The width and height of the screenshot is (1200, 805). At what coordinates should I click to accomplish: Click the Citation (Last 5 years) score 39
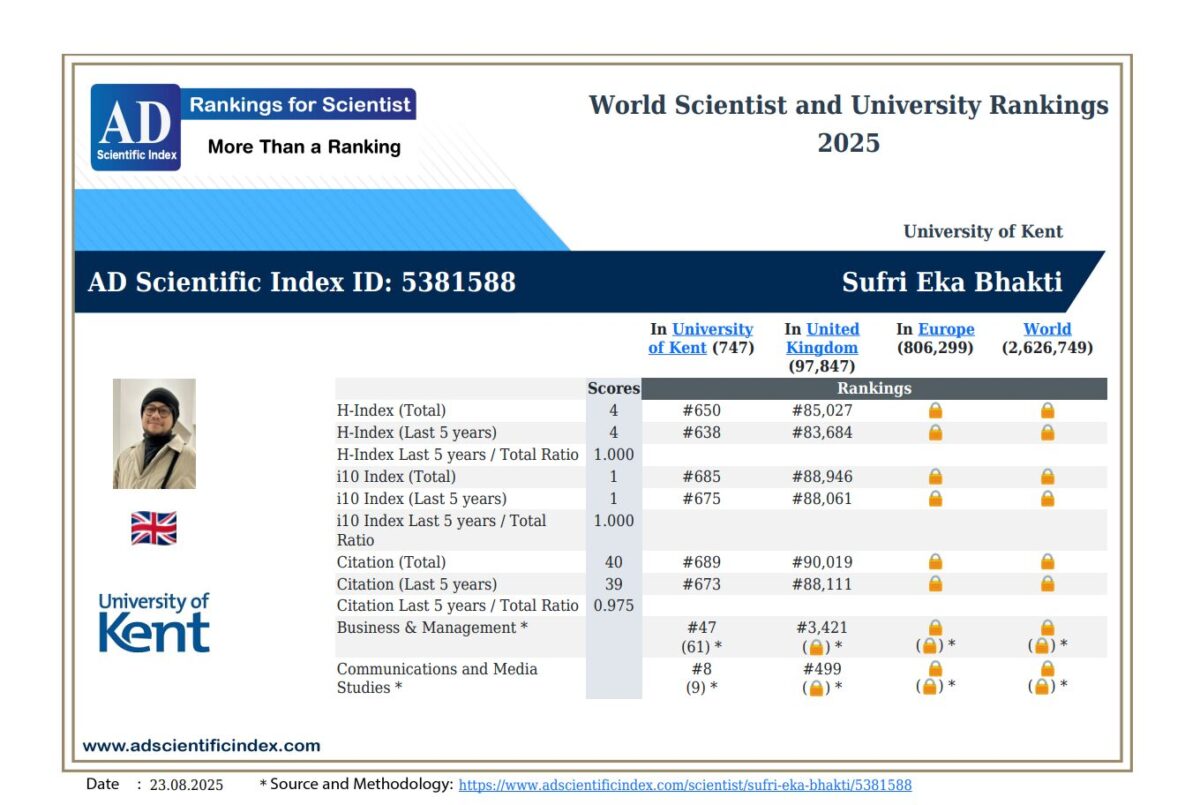[613, 584]
